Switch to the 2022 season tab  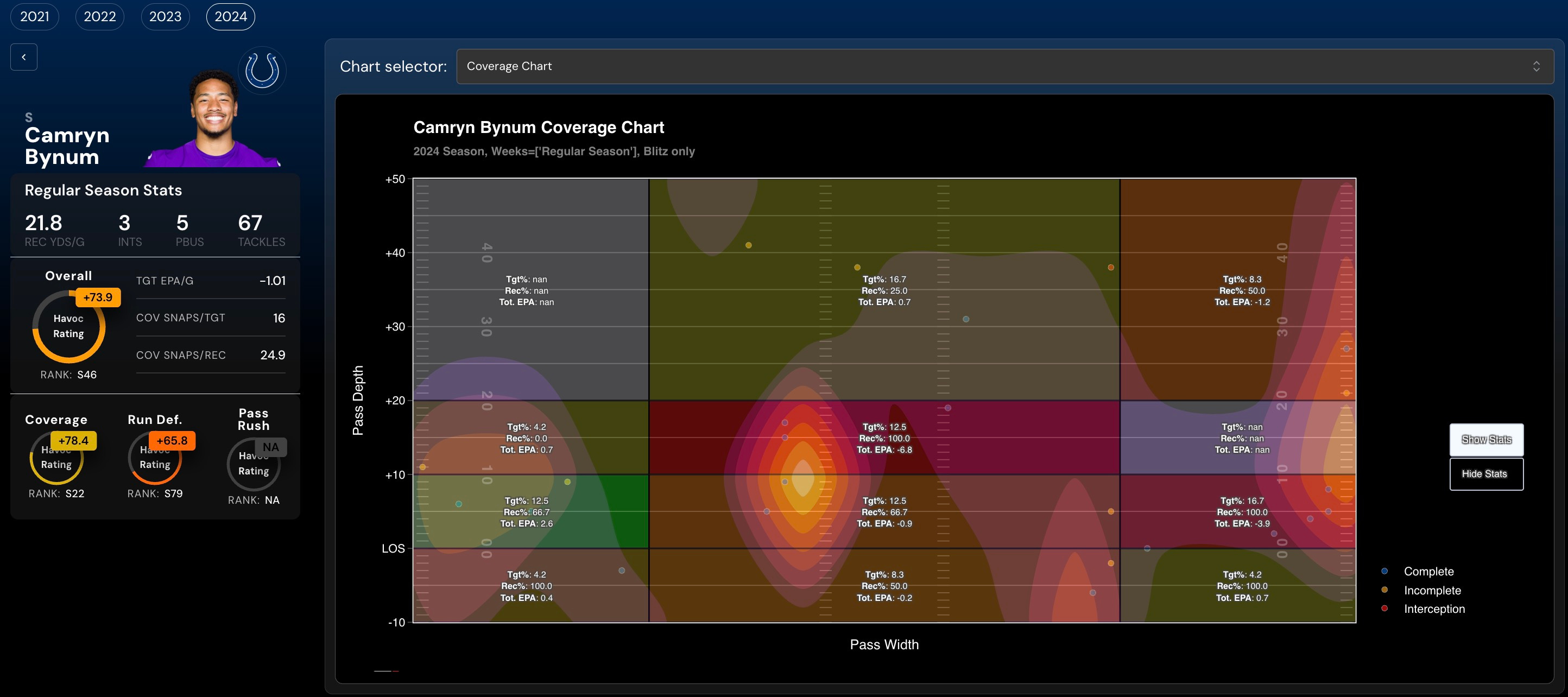(x=100, y=16)
